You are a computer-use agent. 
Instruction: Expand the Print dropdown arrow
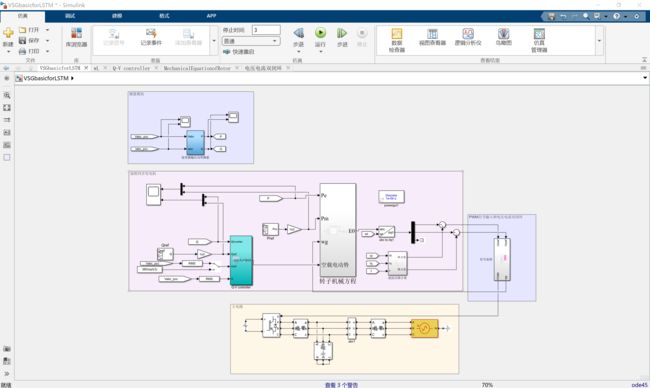coord(47,51)
